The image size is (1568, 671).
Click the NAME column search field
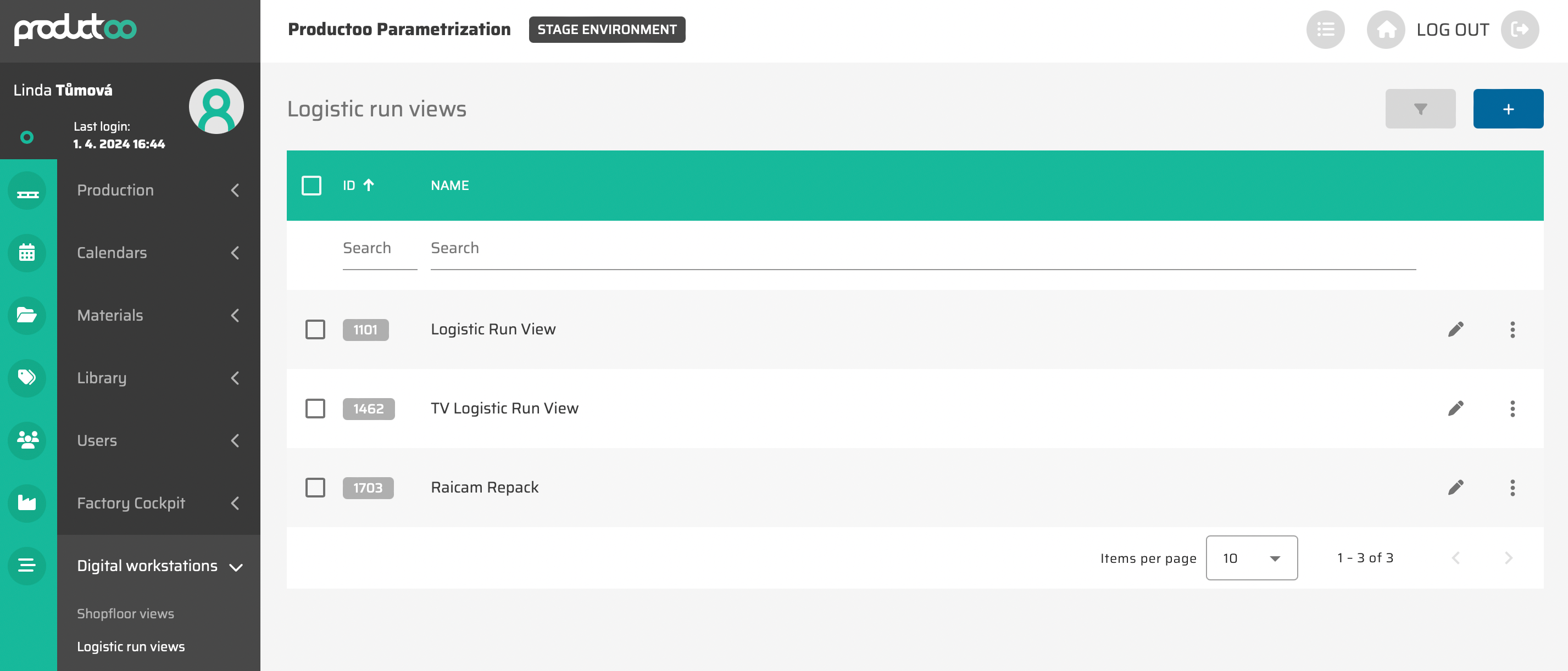click(x=922, y=248)
